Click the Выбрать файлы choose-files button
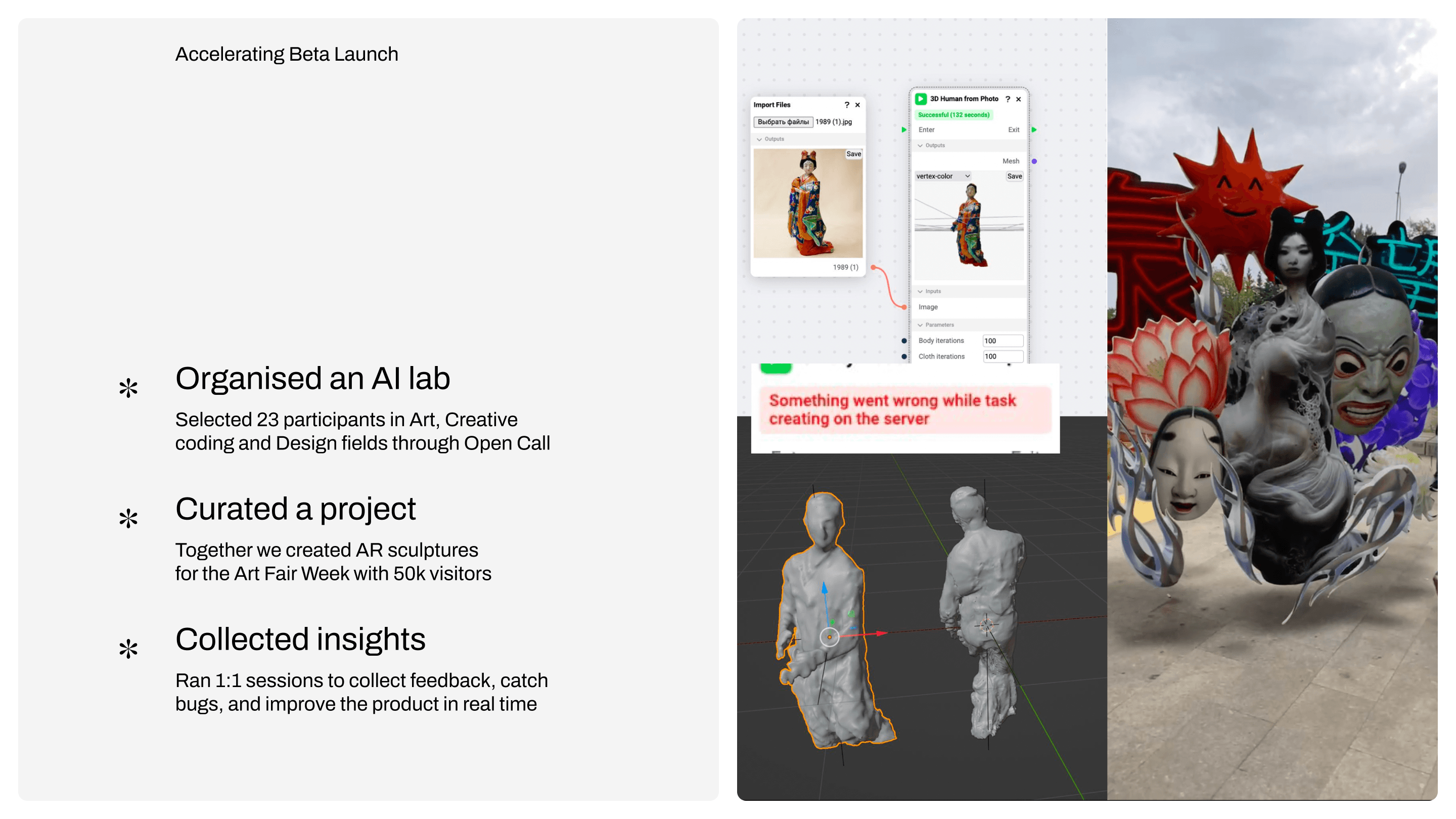 tap(783, 122)
